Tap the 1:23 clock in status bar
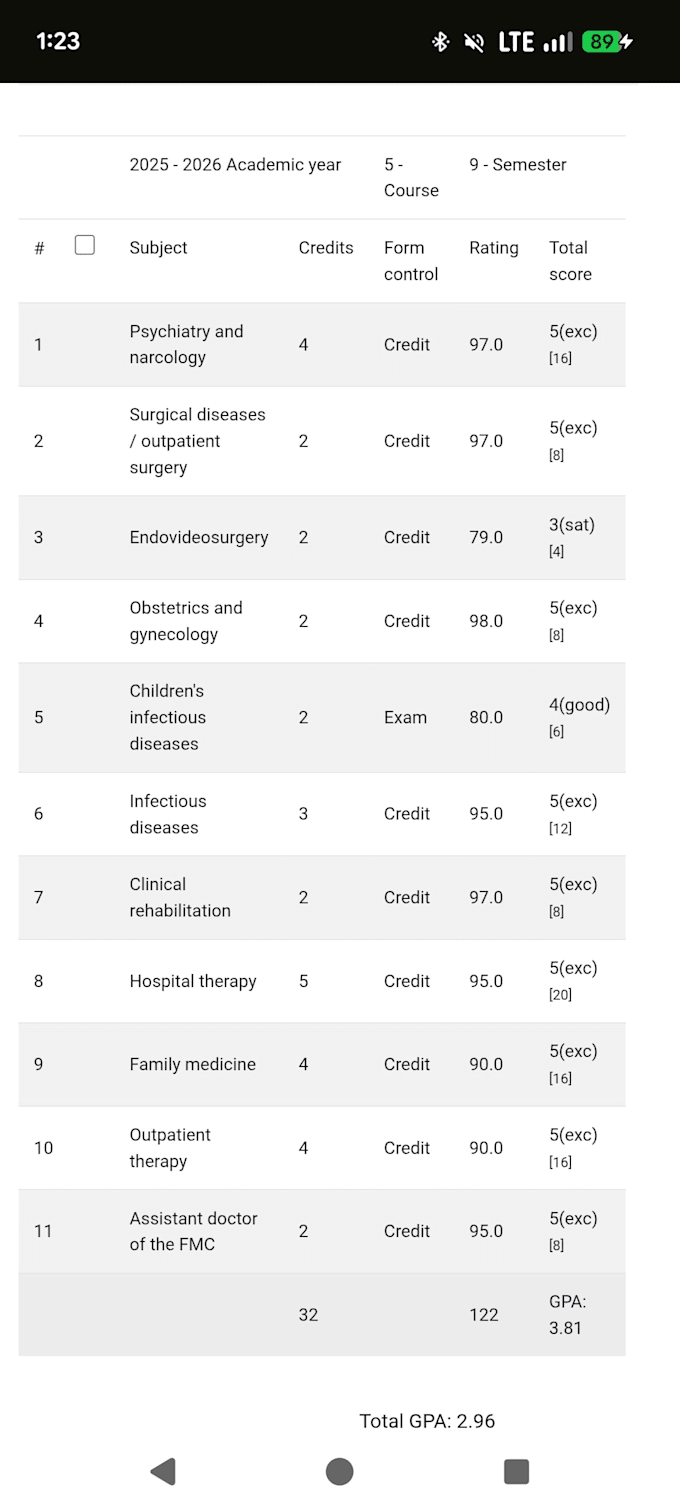 pos(58,41)
